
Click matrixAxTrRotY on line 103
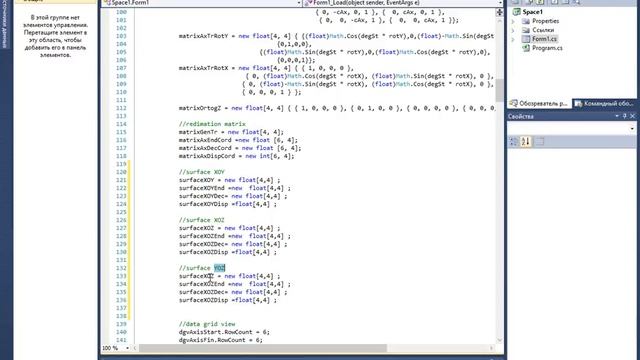(203, 36)
